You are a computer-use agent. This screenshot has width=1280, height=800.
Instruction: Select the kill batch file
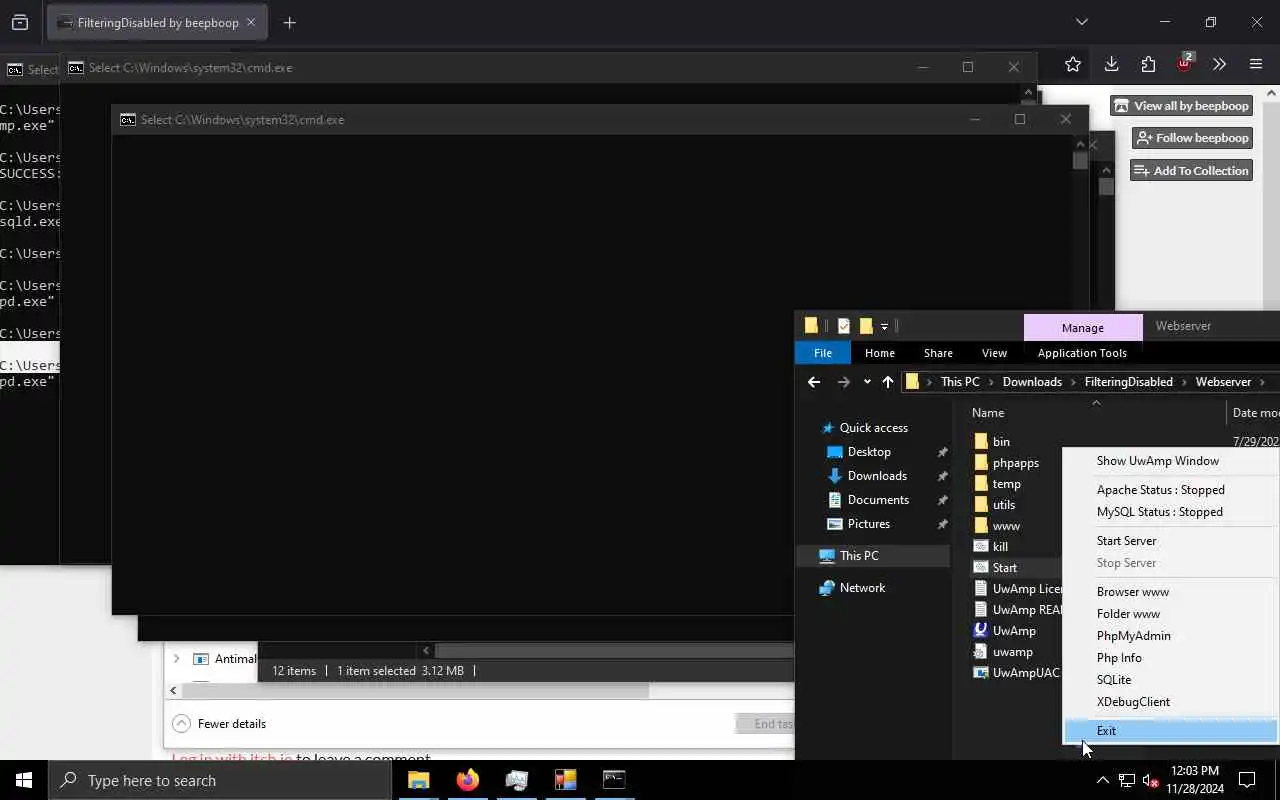[x=1000, y=547]
